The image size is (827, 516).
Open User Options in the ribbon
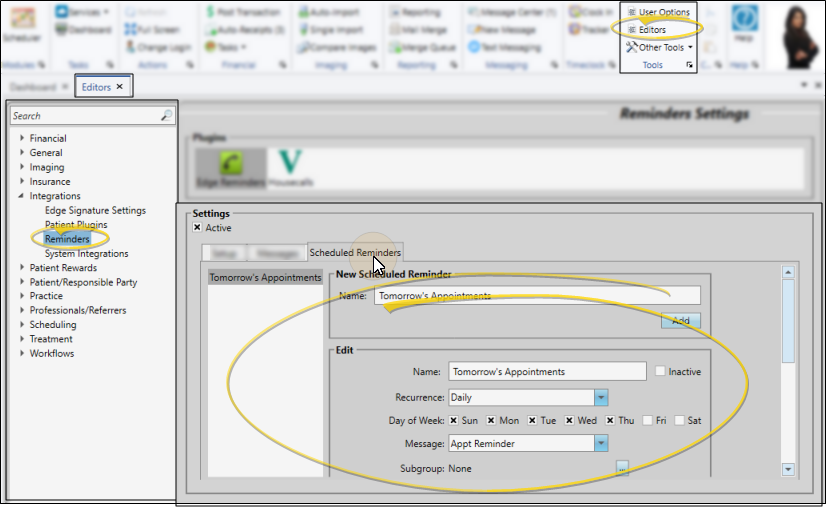point(658,12)
